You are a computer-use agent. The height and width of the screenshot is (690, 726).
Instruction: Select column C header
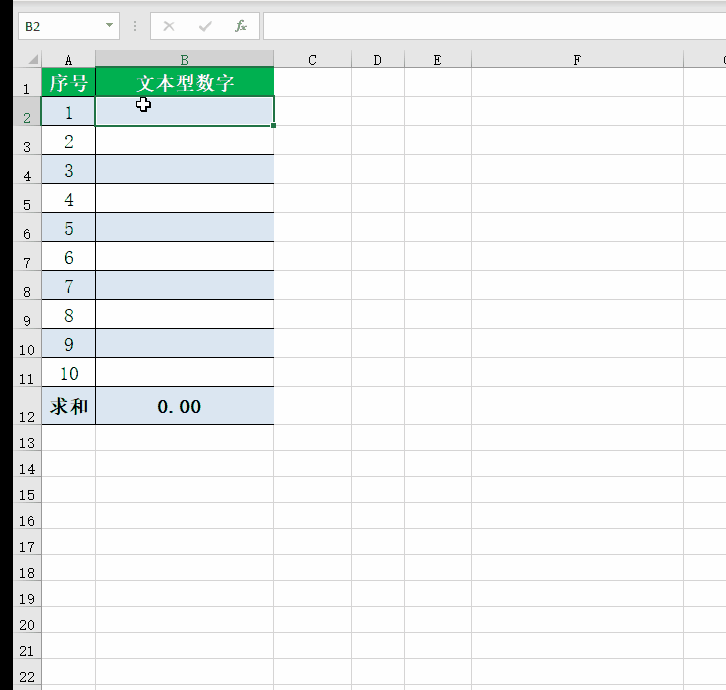click(313, 59)
